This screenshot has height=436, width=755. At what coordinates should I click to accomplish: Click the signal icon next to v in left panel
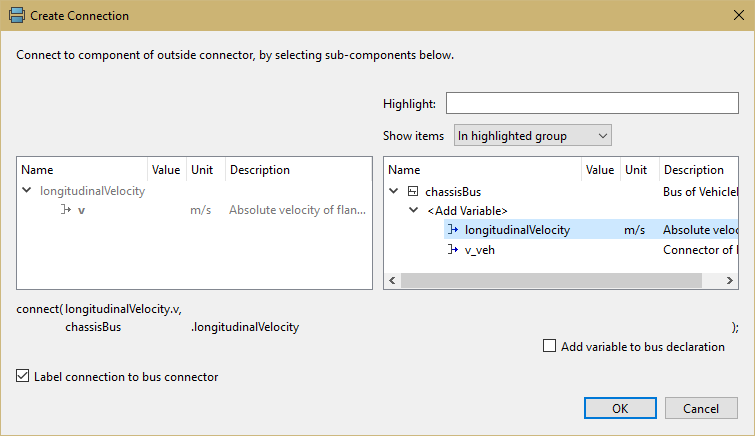(x=66, y=210)
